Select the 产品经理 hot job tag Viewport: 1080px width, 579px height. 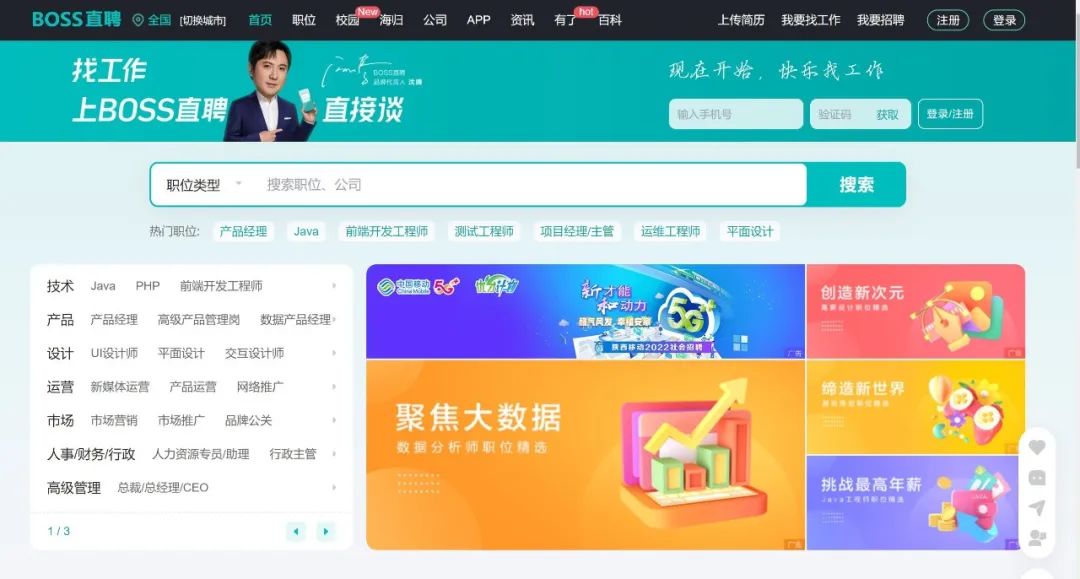pos(243,231)
